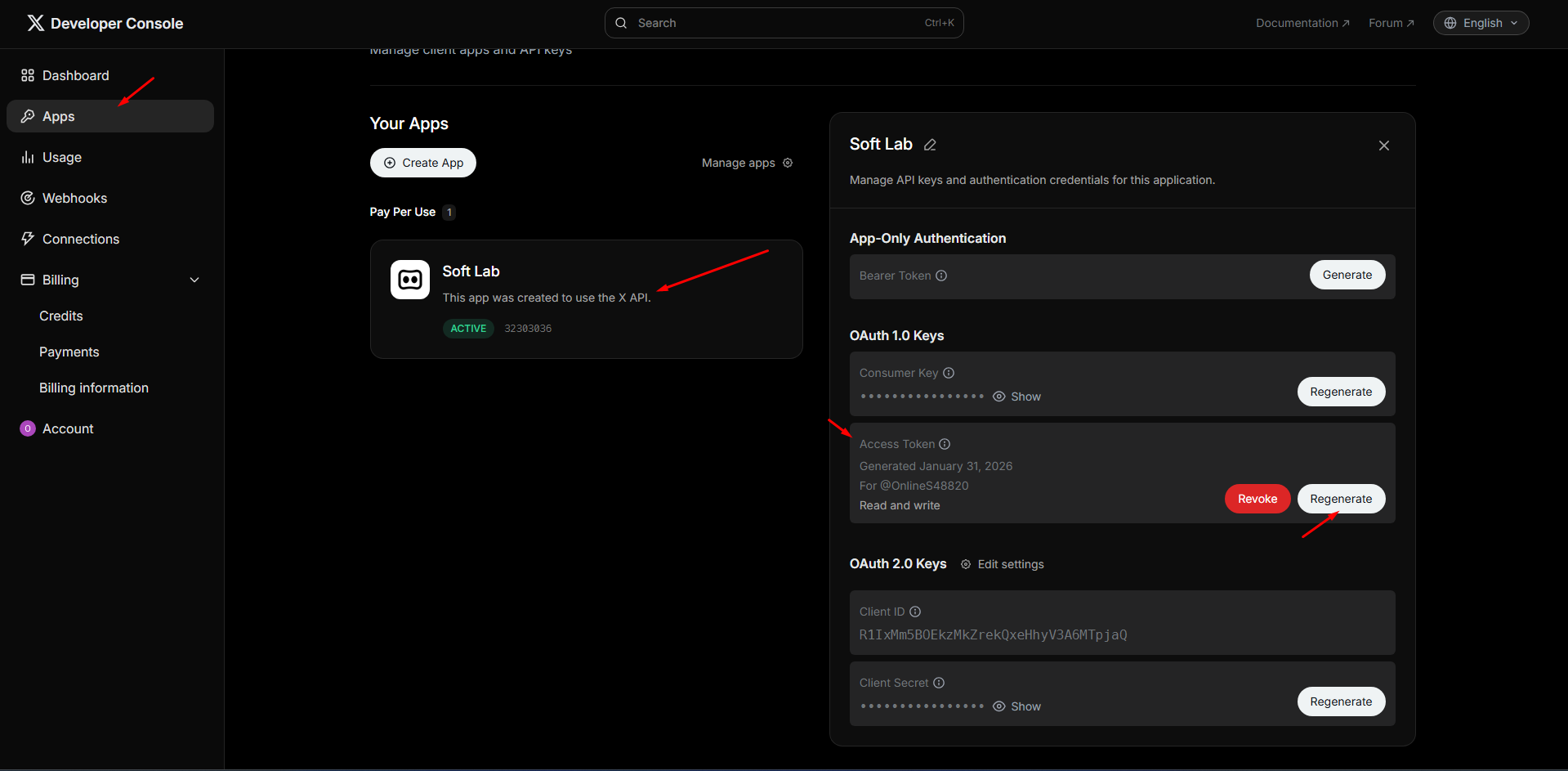
Task: Click the Access Token info icon
Action: (x=945, y=444)
